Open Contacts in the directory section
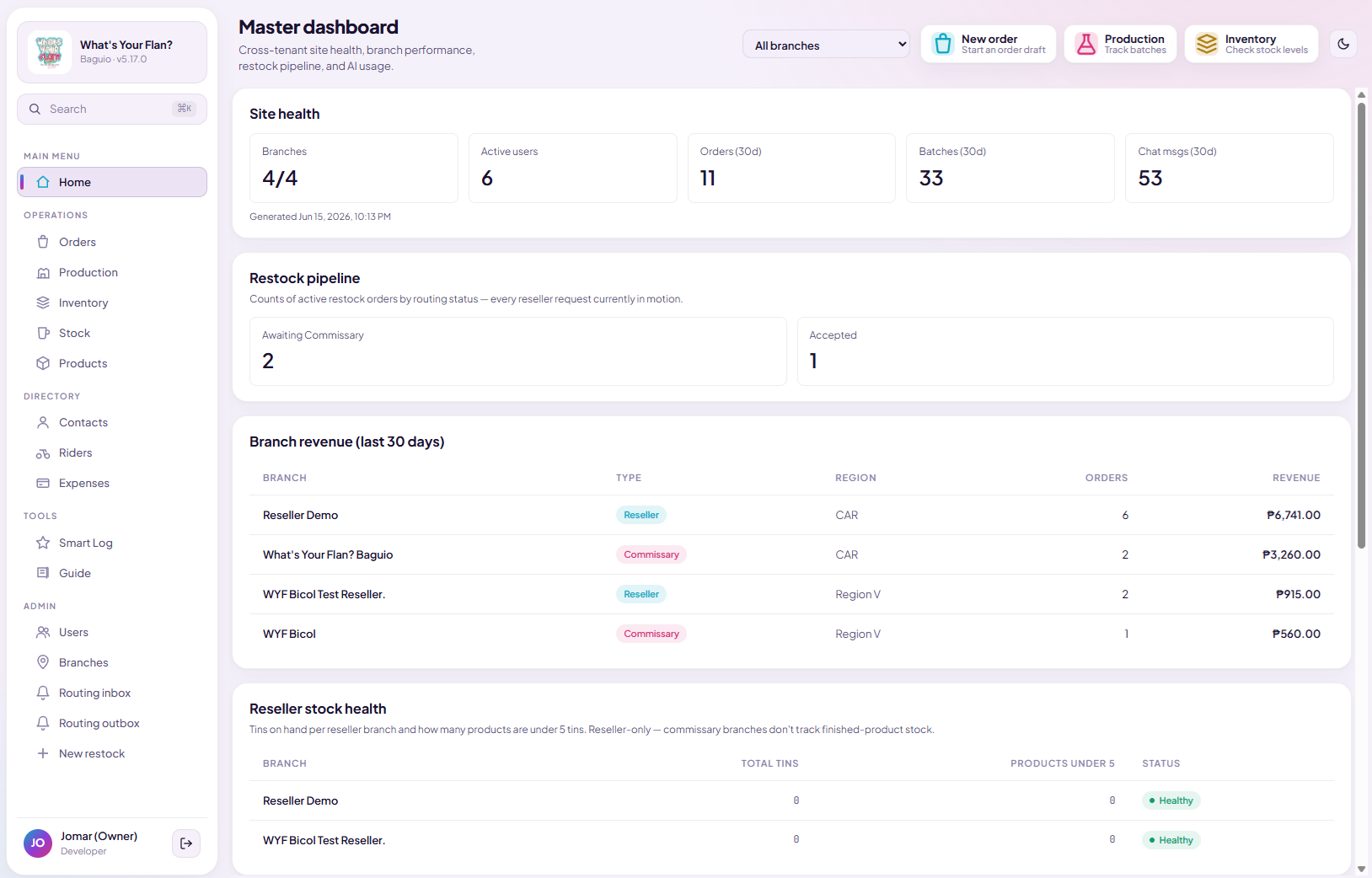 tap(112, 422)
